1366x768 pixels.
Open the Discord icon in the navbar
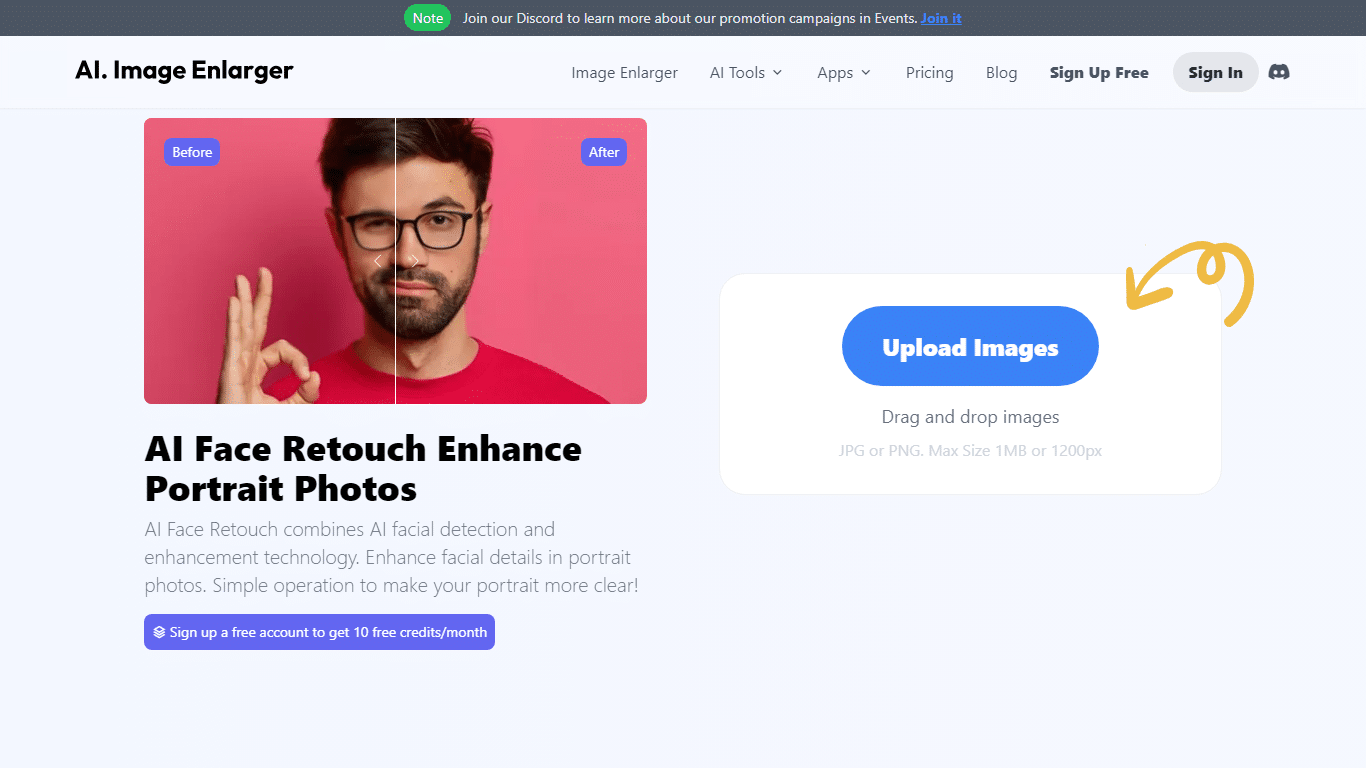pos(1278,72)
